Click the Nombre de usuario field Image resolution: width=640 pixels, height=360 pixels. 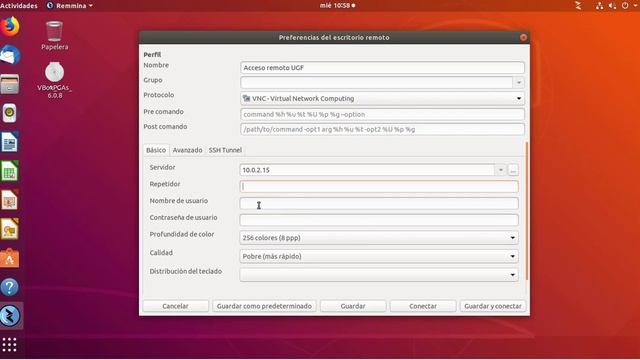click(x=379, y=203)
